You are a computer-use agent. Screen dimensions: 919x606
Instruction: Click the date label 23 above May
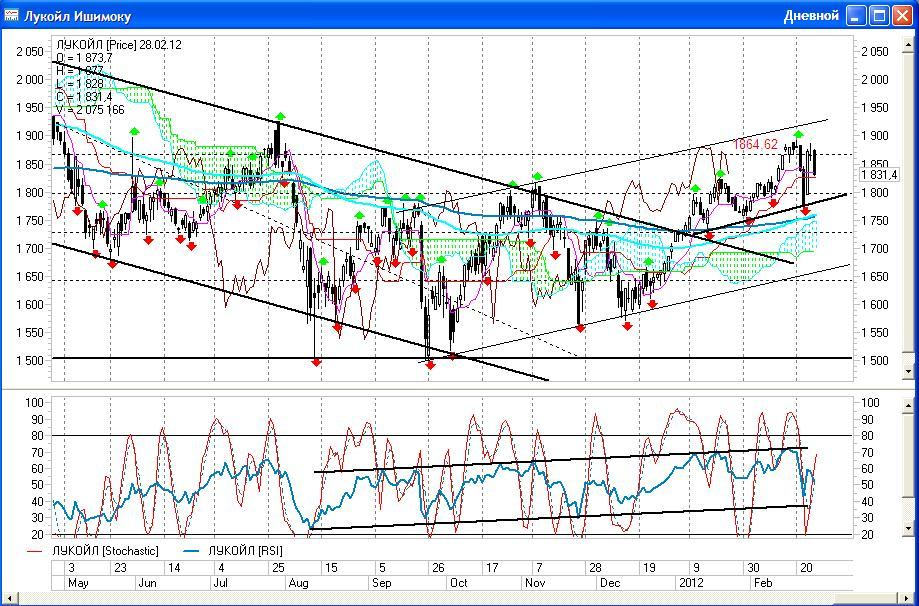coord(120,568)
